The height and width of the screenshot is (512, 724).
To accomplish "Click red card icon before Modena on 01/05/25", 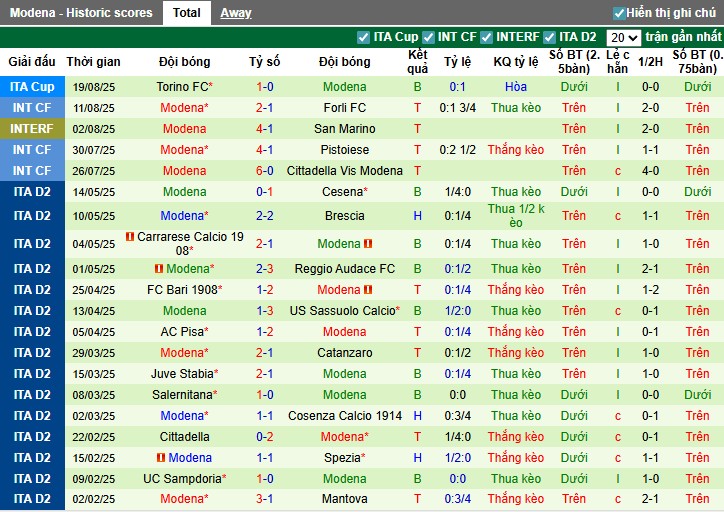I will [x=159, y=269].
